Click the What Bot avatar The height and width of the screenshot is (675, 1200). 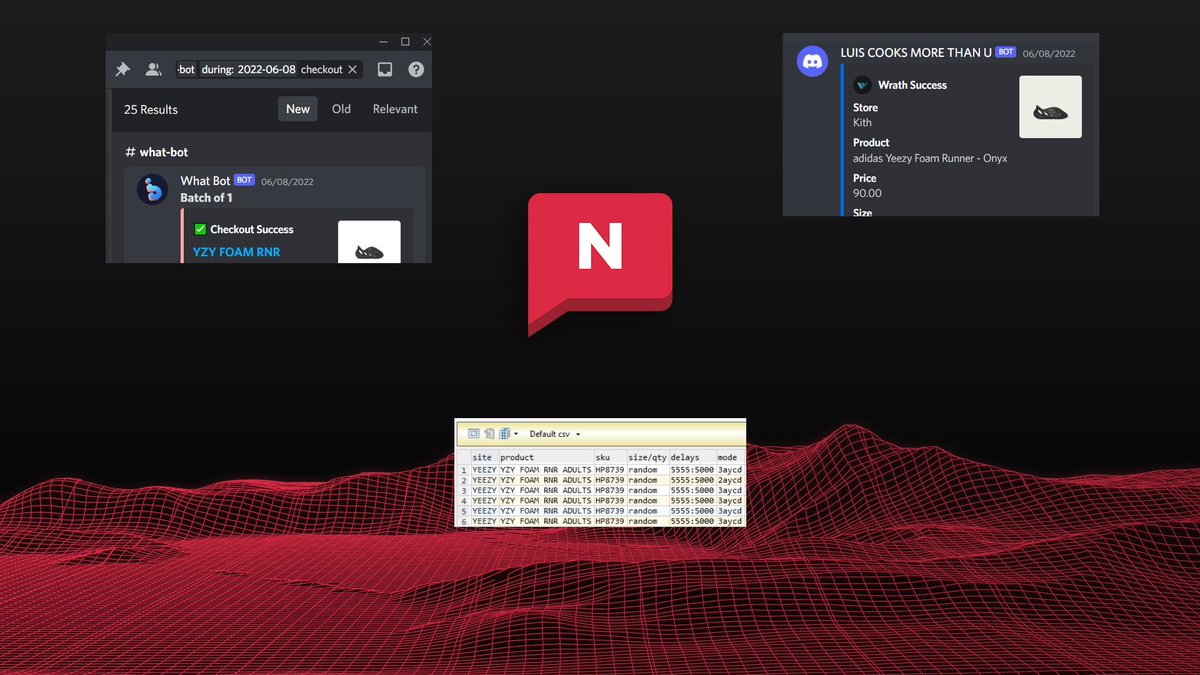pyautogui.click(x=152, y=189)
